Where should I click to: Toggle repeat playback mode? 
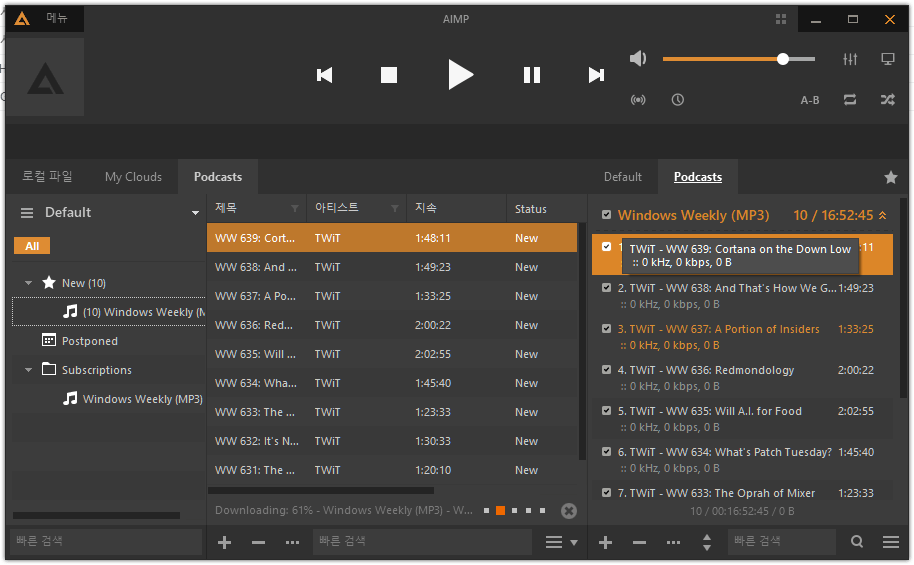[x=850, y=100]
